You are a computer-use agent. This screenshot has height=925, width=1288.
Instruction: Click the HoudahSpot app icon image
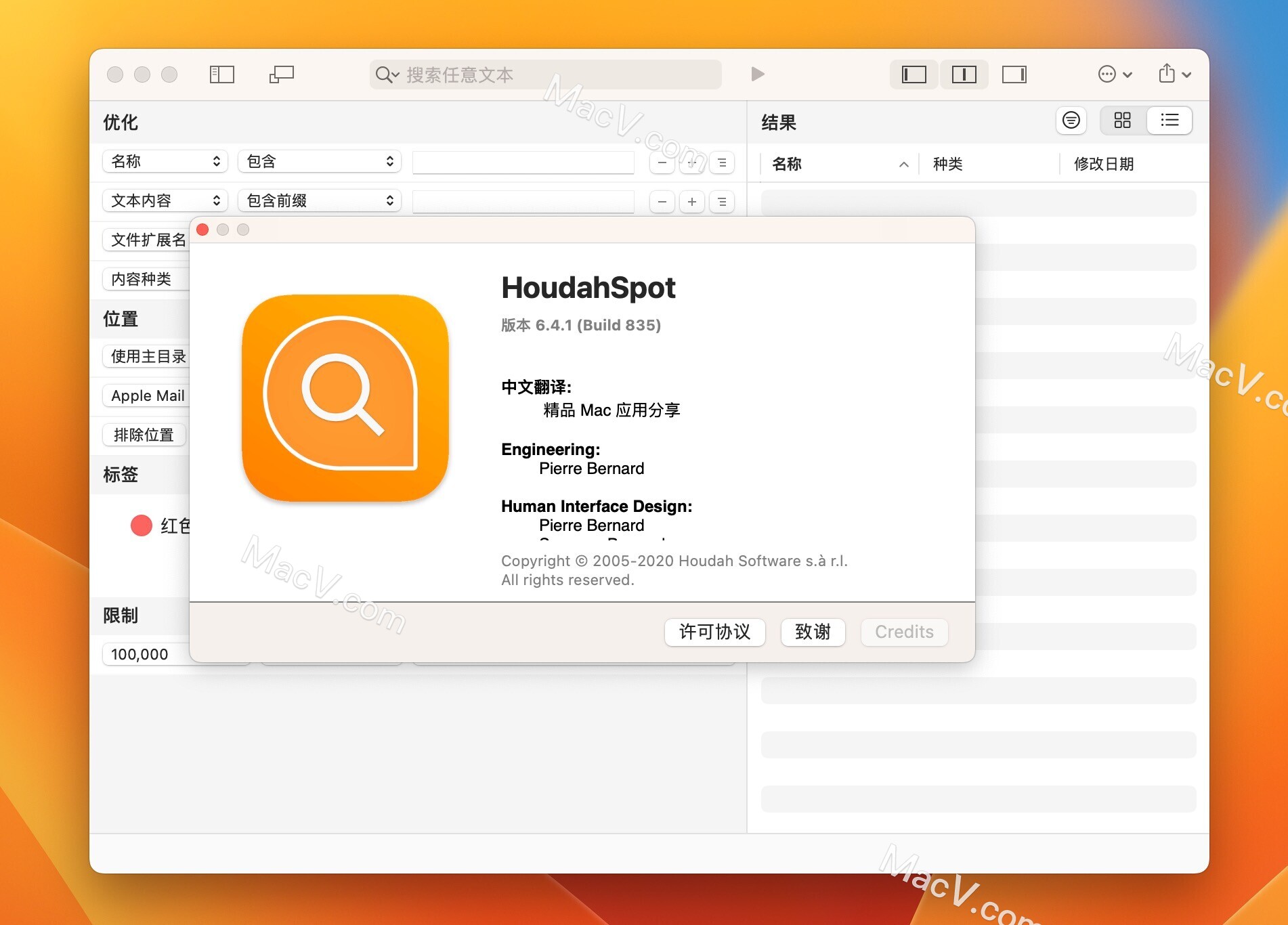345,398
